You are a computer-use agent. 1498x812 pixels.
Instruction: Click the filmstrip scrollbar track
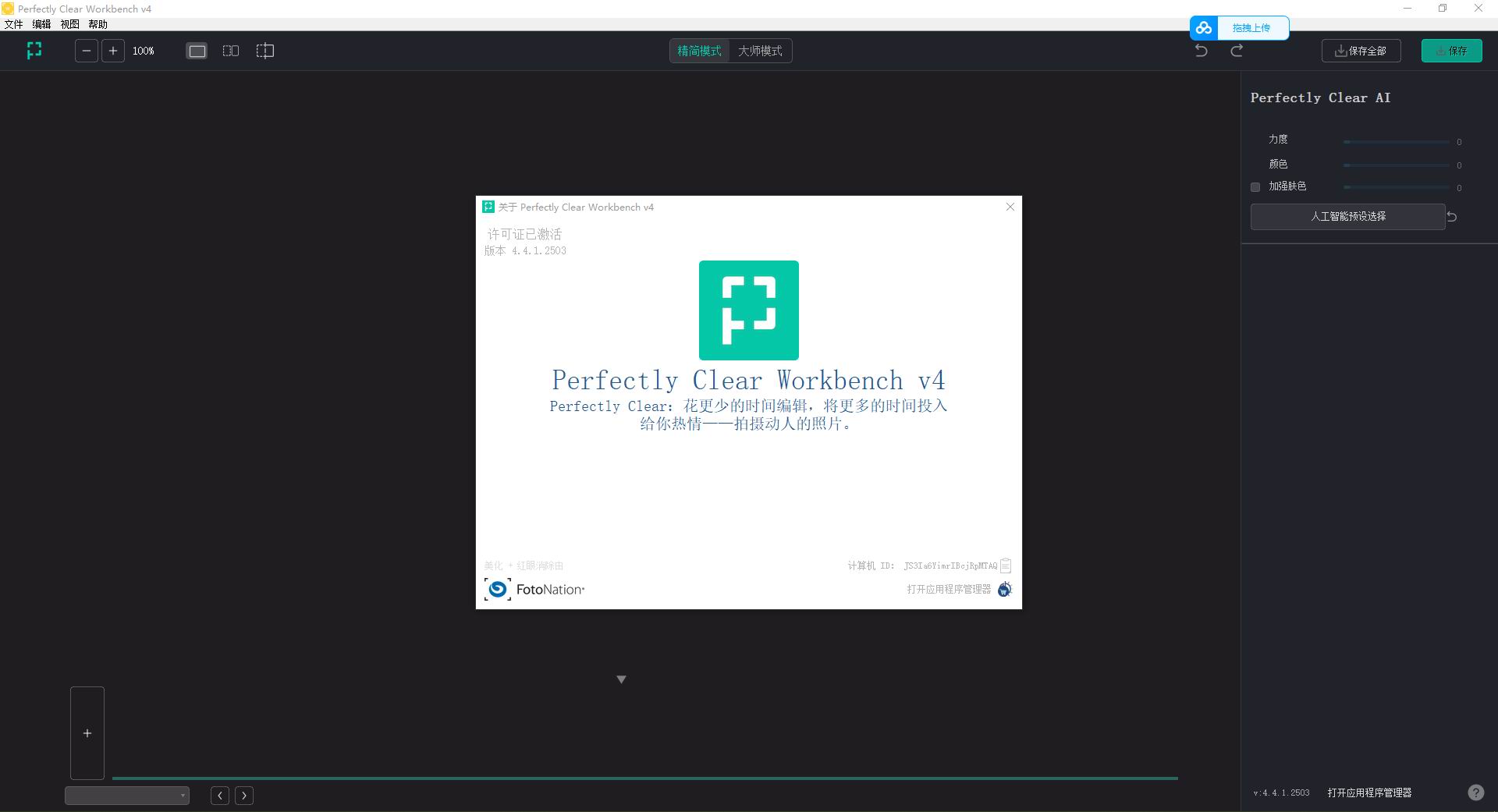(x=645, y=778)
